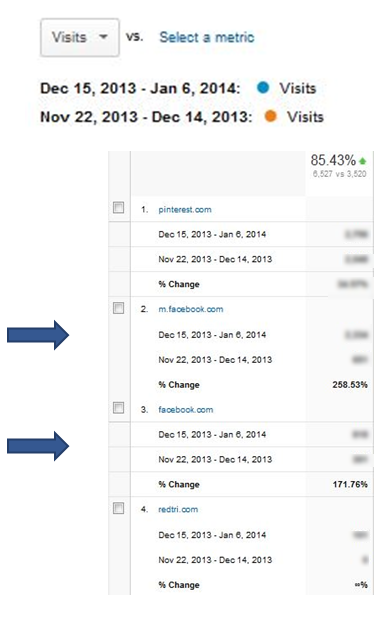The height and width of the screenshot is (619, 374).
Task: Check the pinterest.com row checkbox
Action: pyautogui.click(x=118, y=208)
